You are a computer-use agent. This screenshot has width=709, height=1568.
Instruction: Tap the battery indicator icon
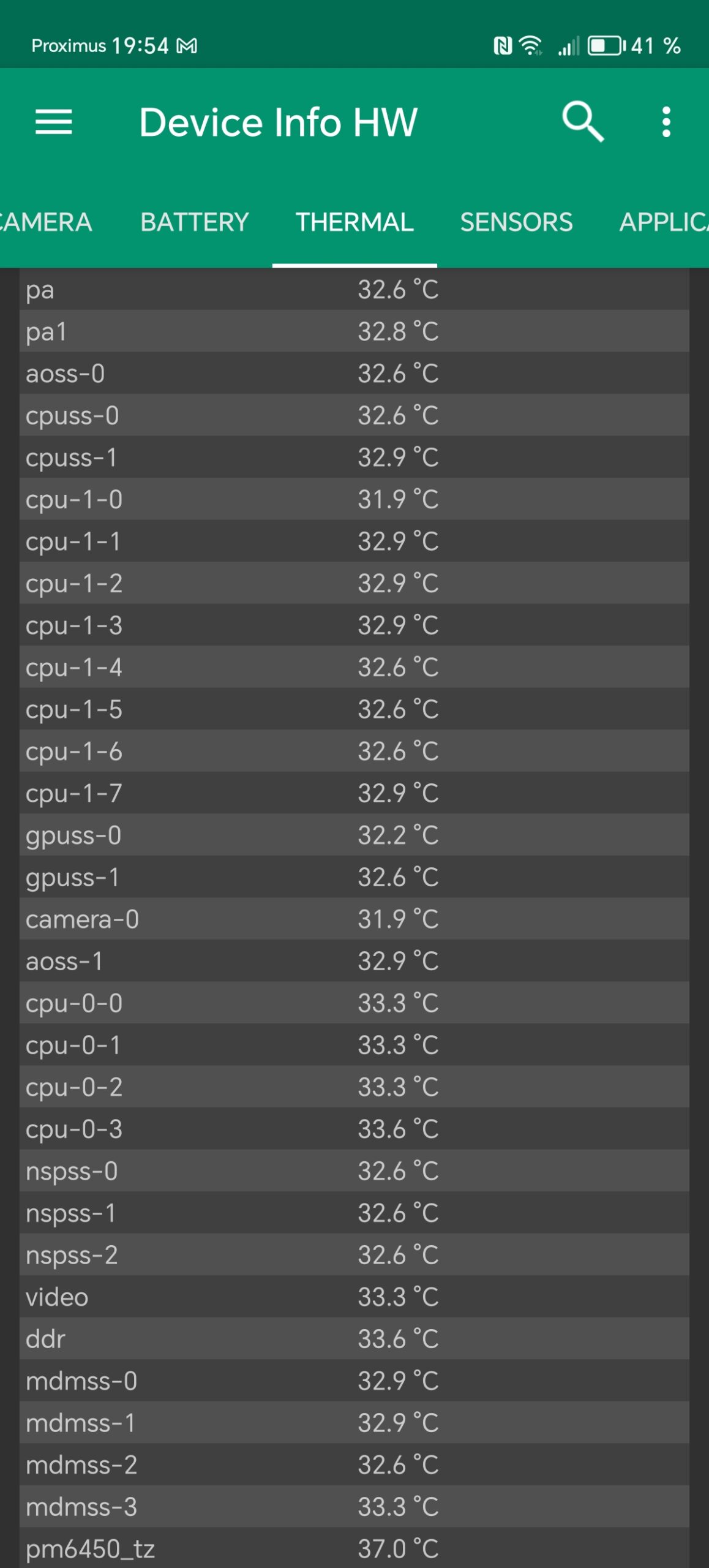606,46
